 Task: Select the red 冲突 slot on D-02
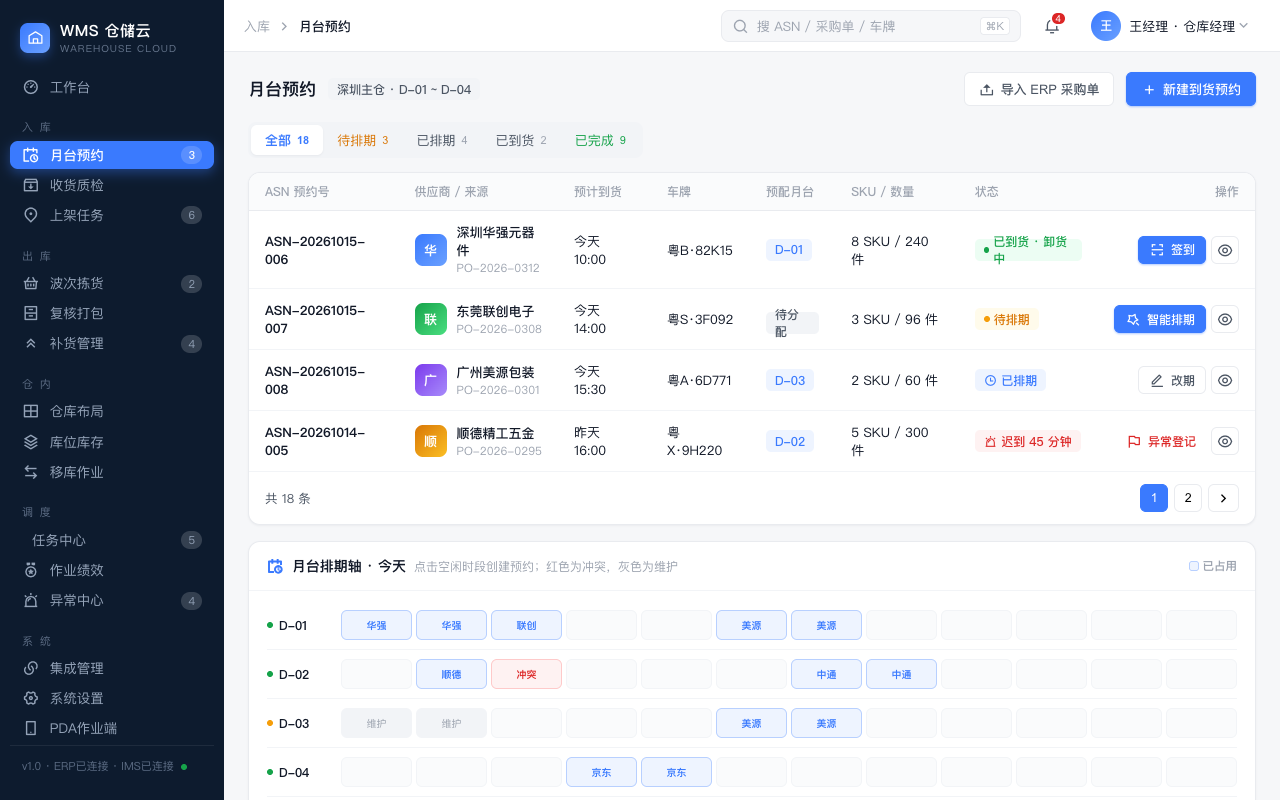click(526, 674)
